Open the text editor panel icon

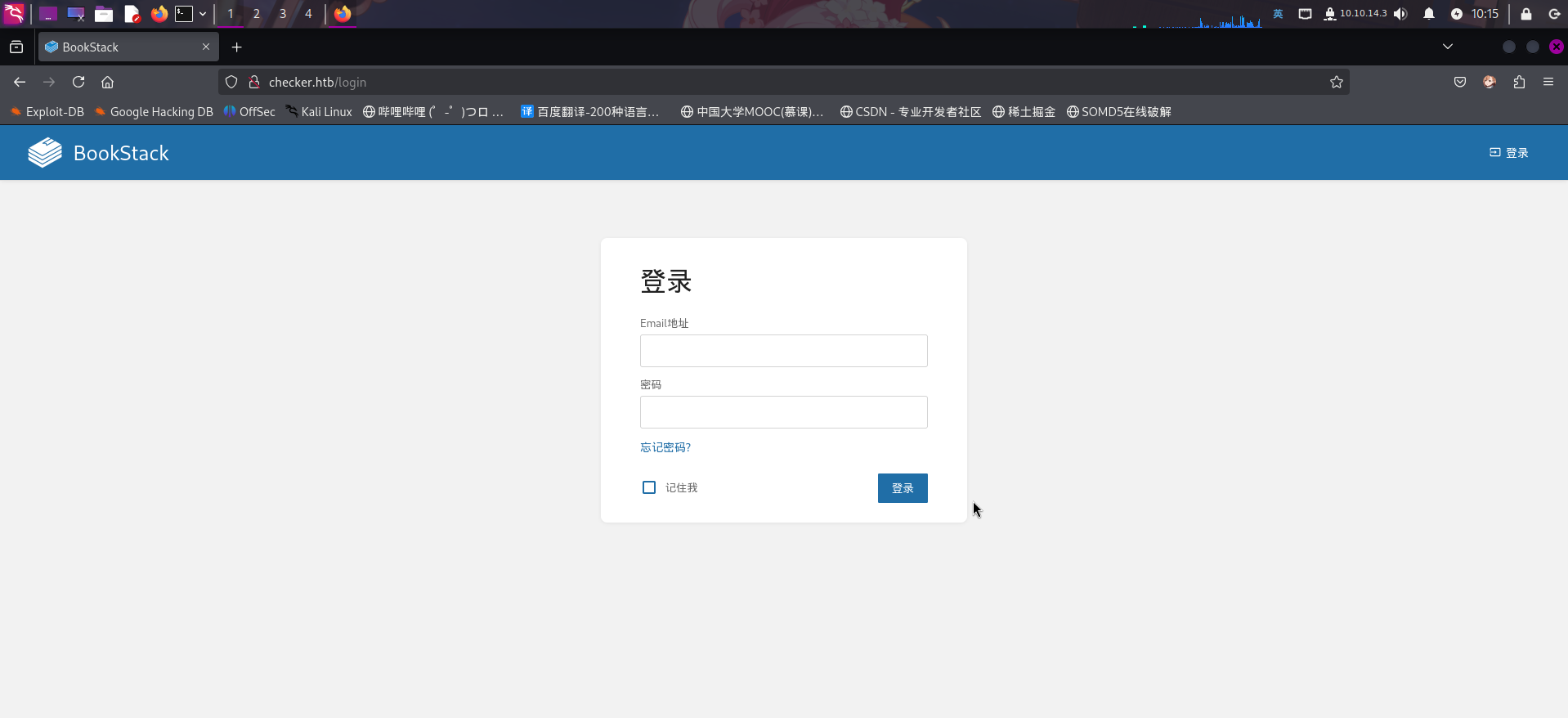click(x=132, y=14)
